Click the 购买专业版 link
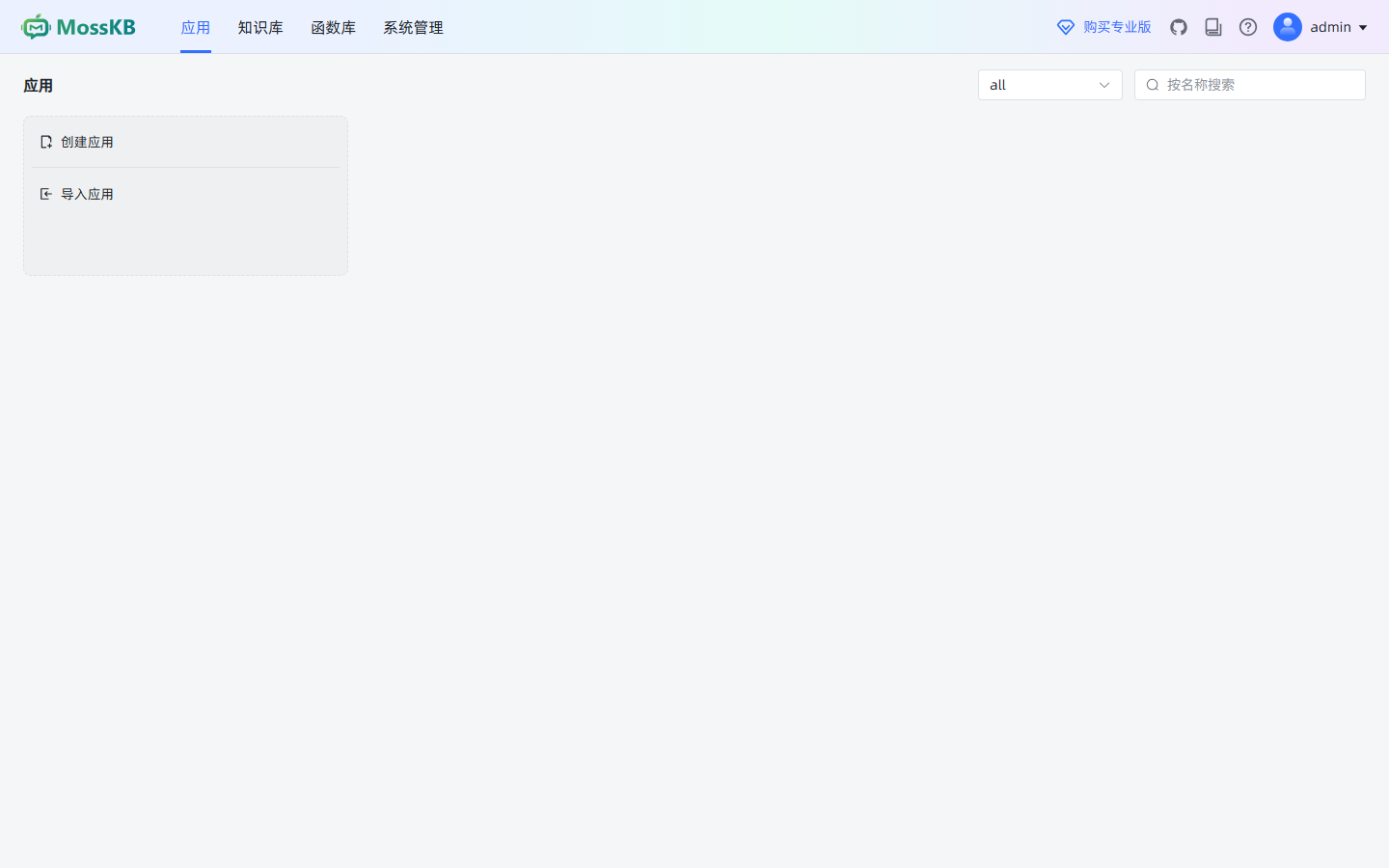 click(1117, 27)
